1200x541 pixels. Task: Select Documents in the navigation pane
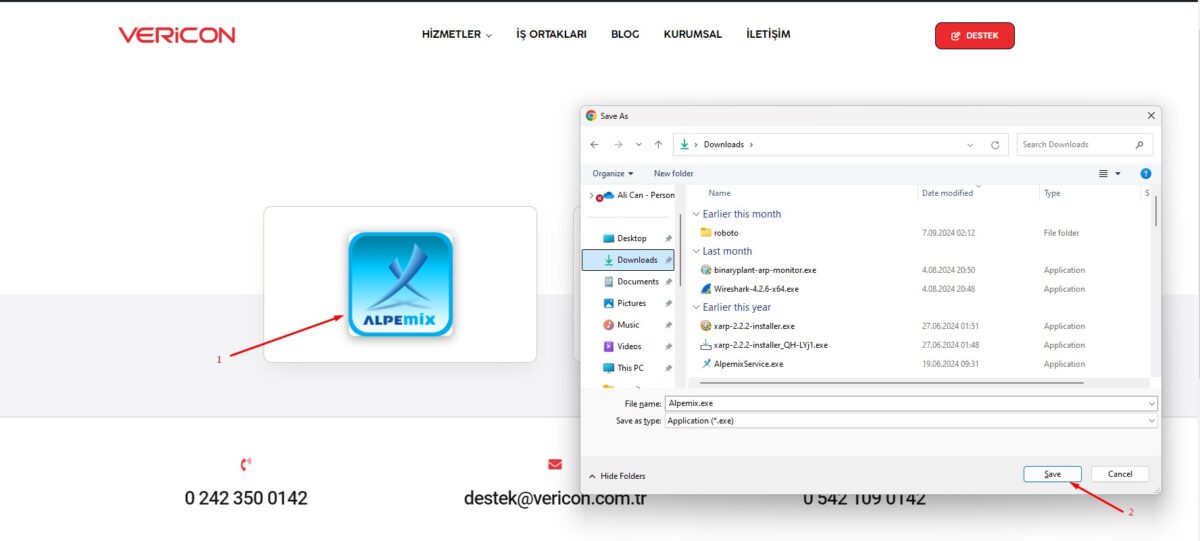(x=638, y=281)
